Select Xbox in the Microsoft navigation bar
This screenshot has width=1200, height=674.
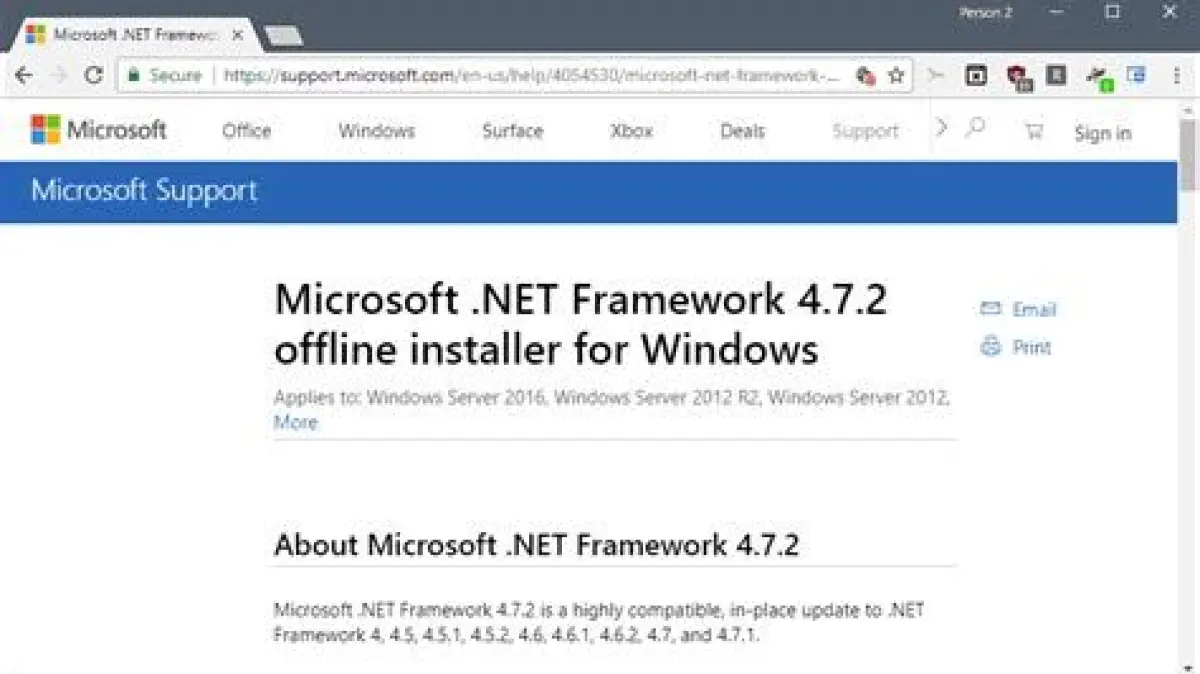(631, 131)
